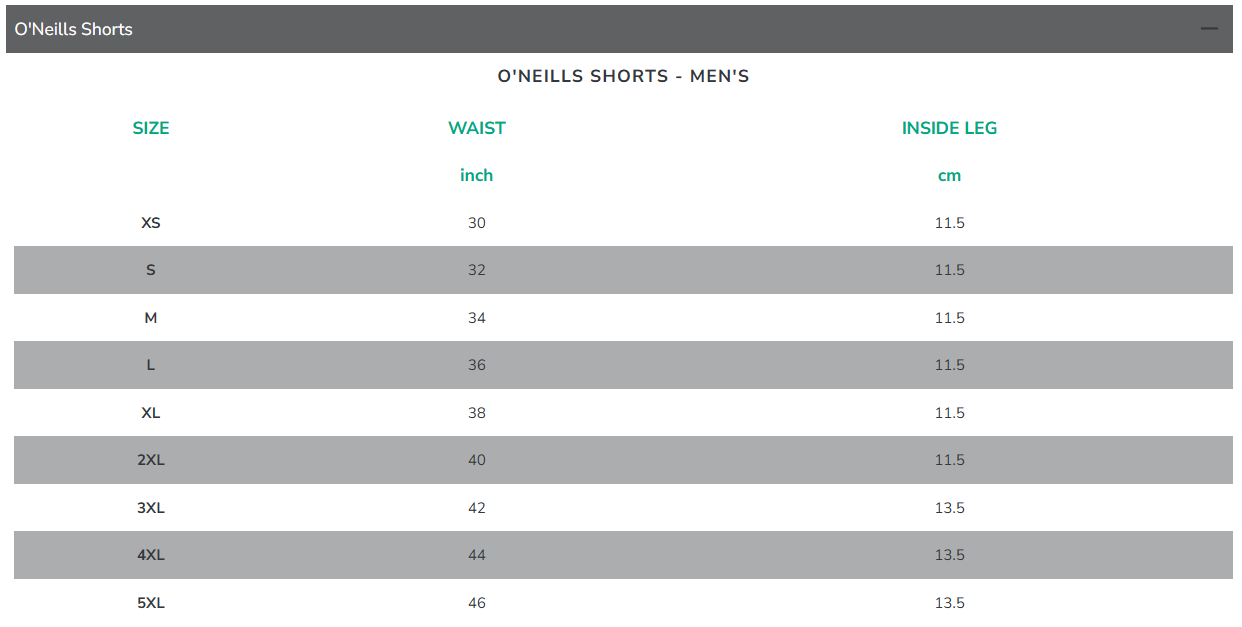Click inside leg 11.5 in XS row
This screenshot has width=1242, height=627.
point(949,223)
